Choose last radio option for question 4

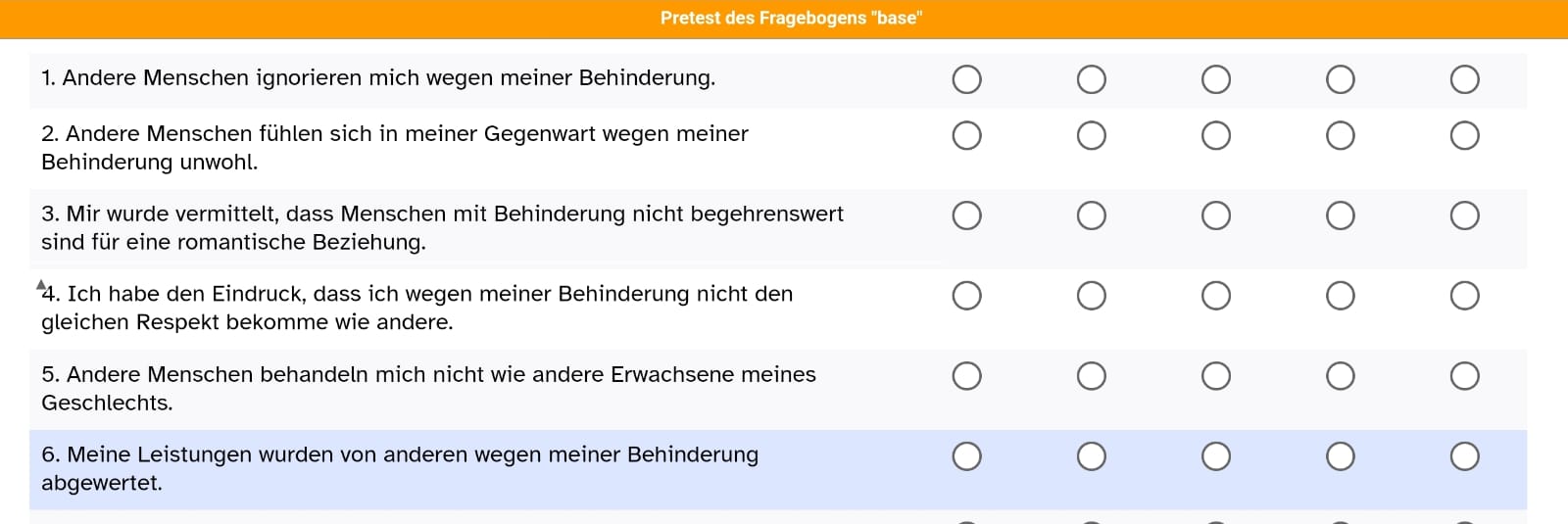click(x=1464, y=296)
